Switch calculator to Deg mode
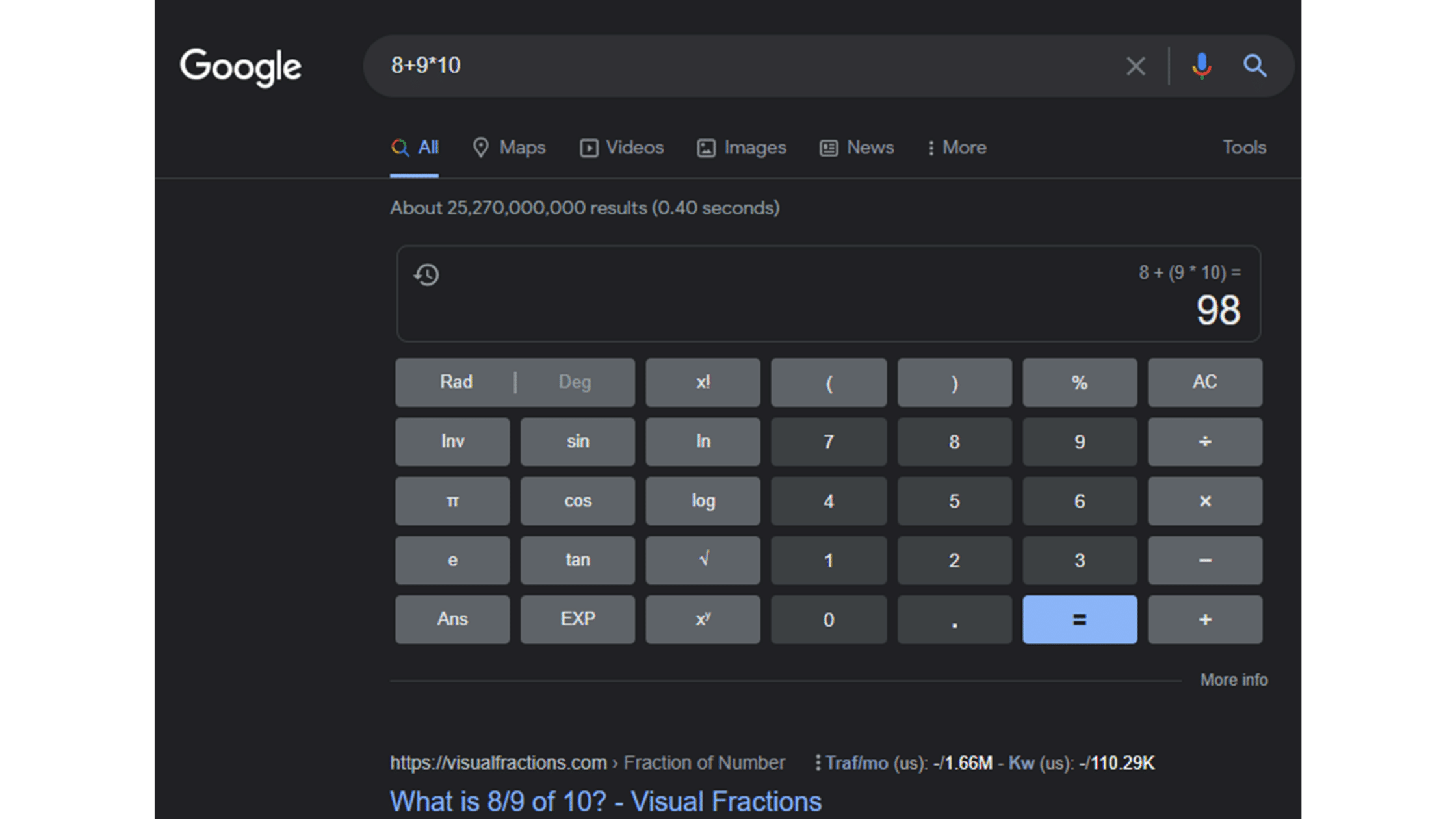1456x819 pixels. [575, 382]
